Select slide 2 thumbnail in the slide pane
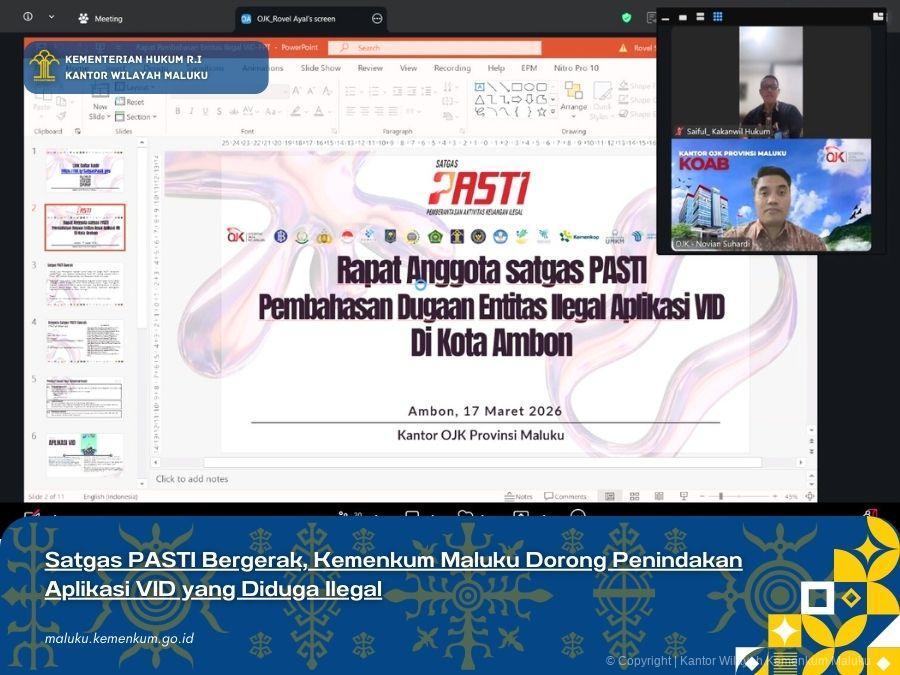The width and height of the screenshot is (900, 675). tap(85, 225)
